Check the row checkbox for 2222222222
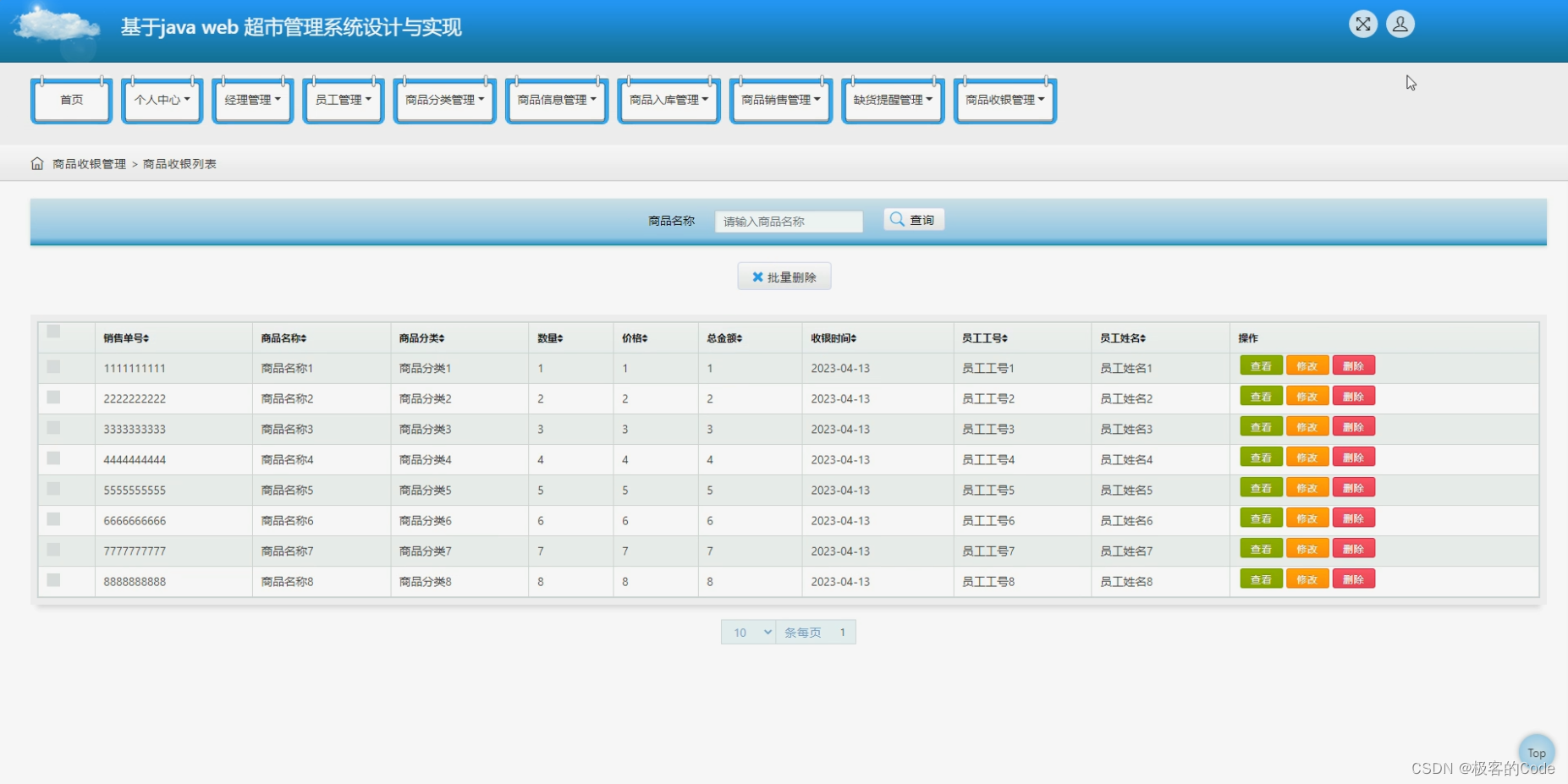This screenshot has height=784, width=1568. [x=53, y=397]
